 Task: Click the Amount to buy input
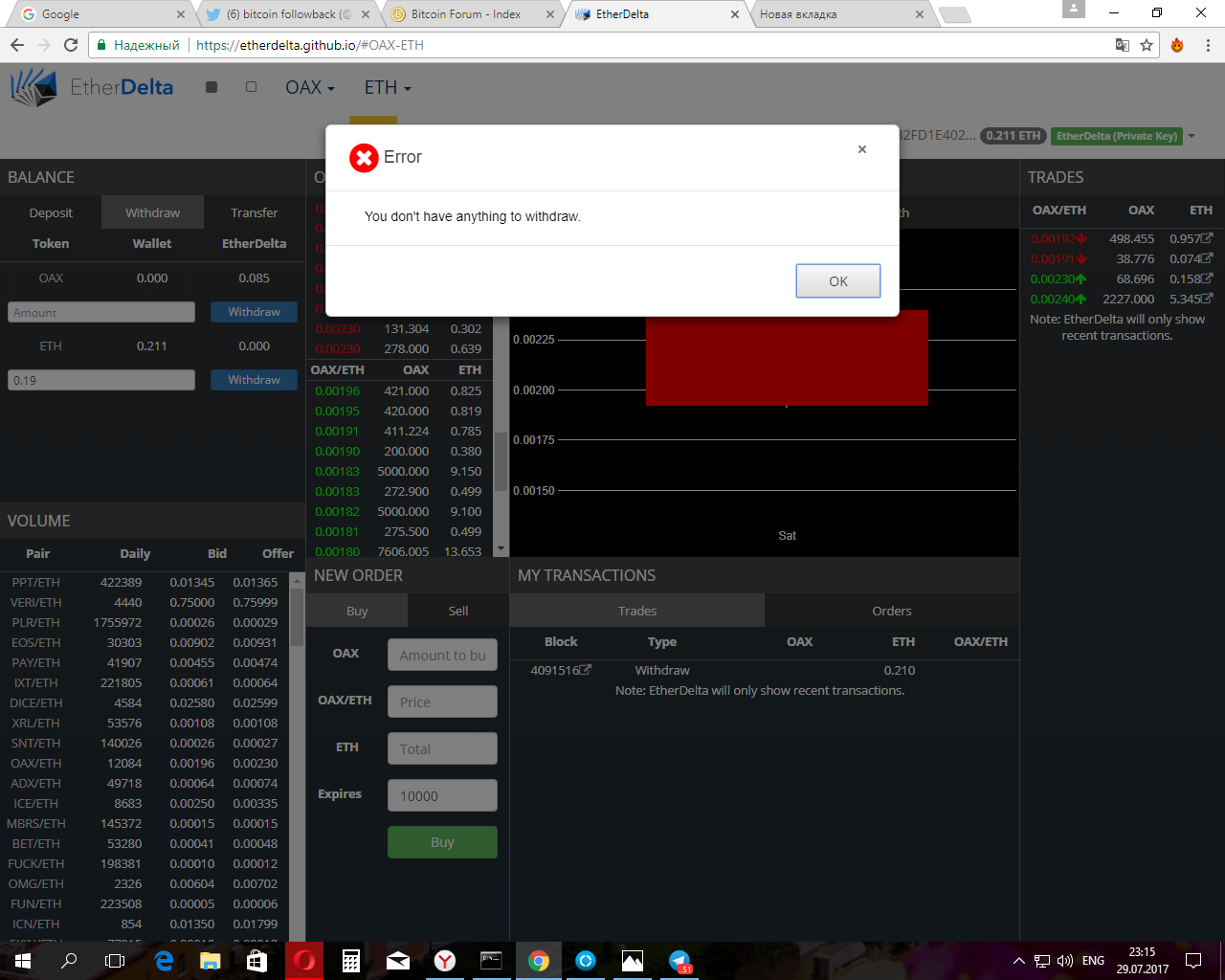442,655
